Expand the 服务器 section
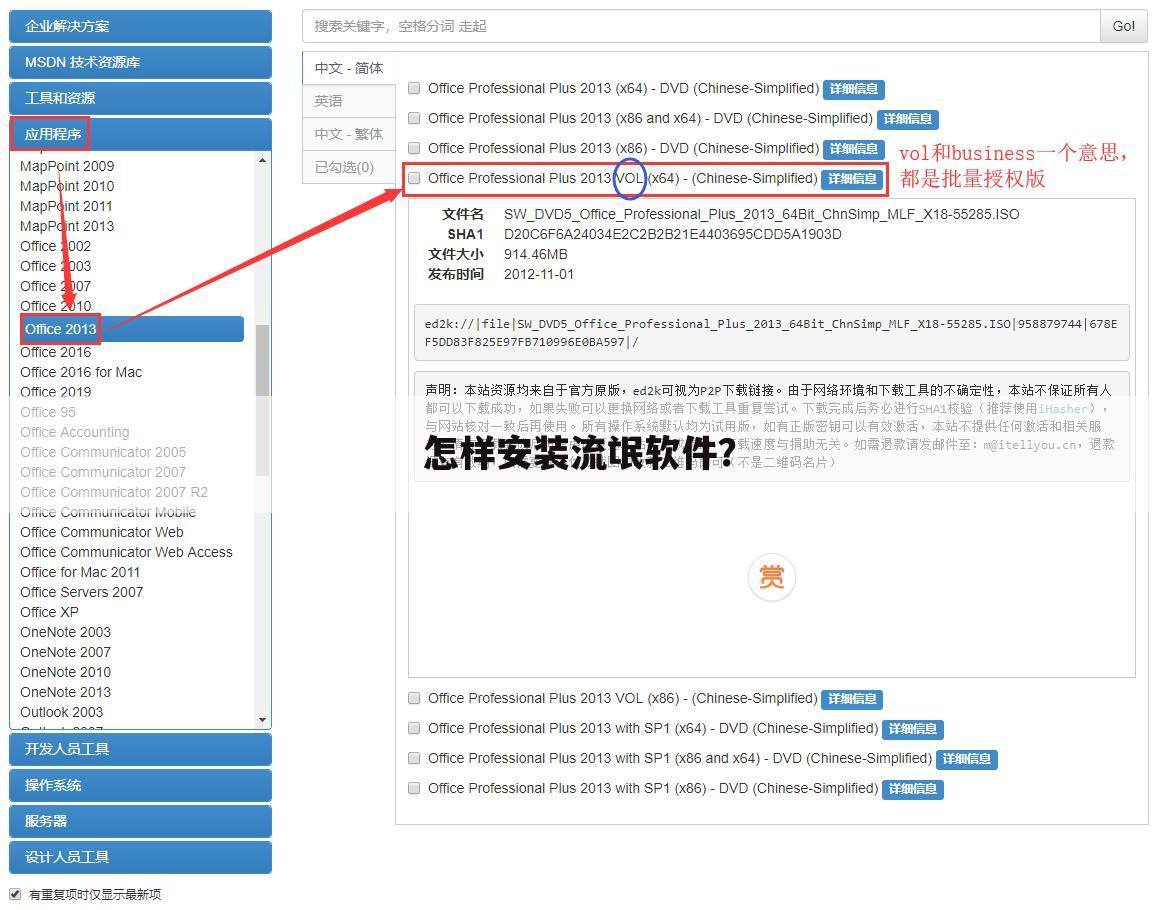Viewport: 1158px width, 910px height. [140, 821]
